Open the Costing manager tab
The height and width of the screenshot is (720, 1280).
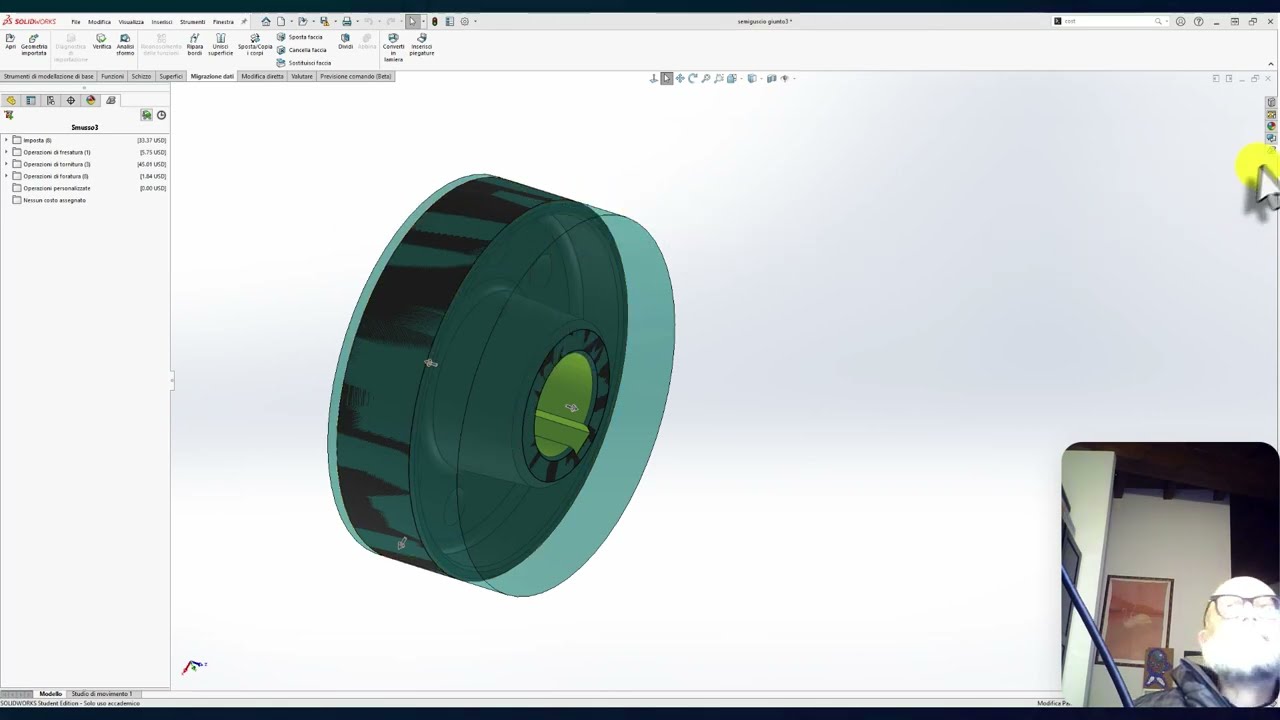click(x=111, y=100)
